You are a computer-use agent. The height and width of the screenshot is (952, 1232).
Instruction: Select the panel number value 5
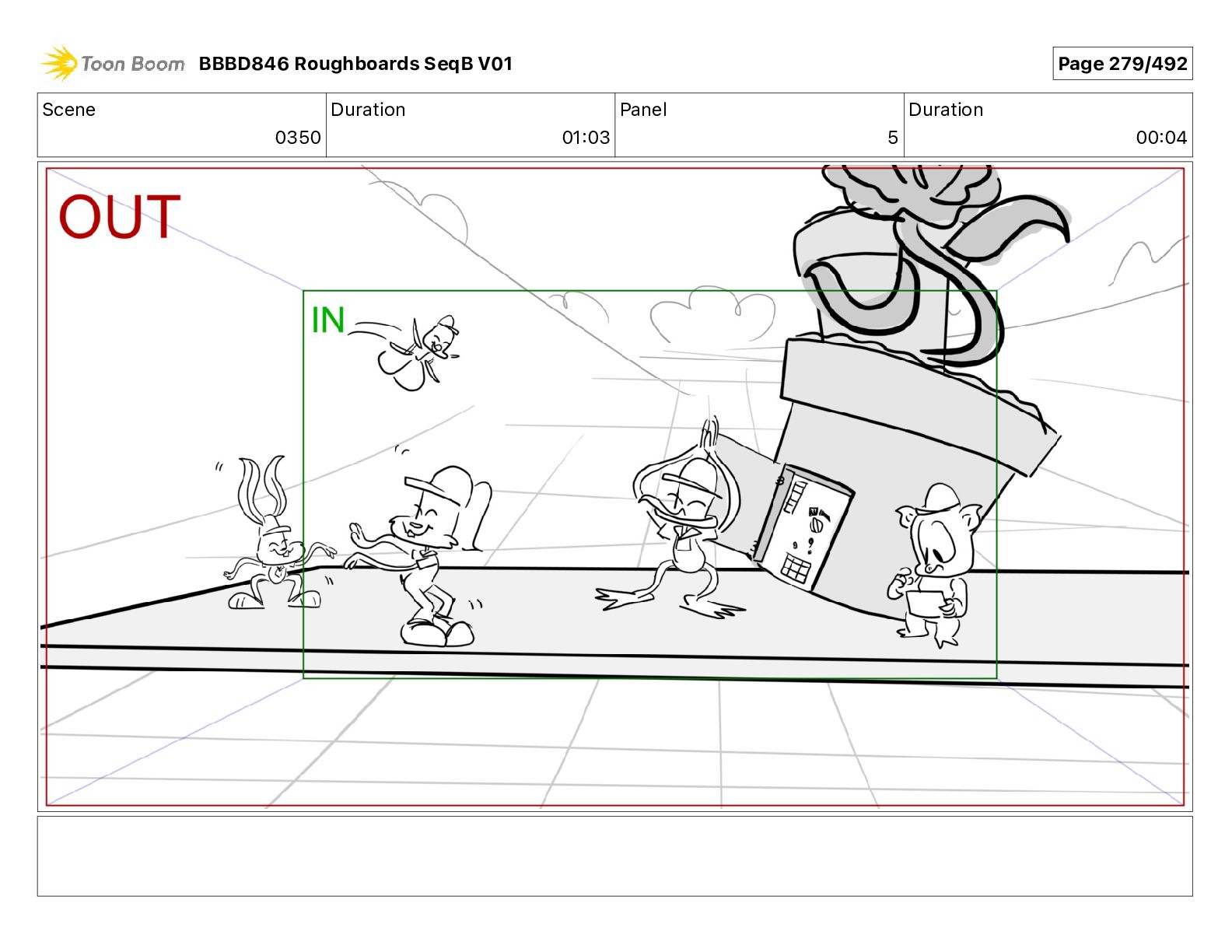tap(893, 138)
